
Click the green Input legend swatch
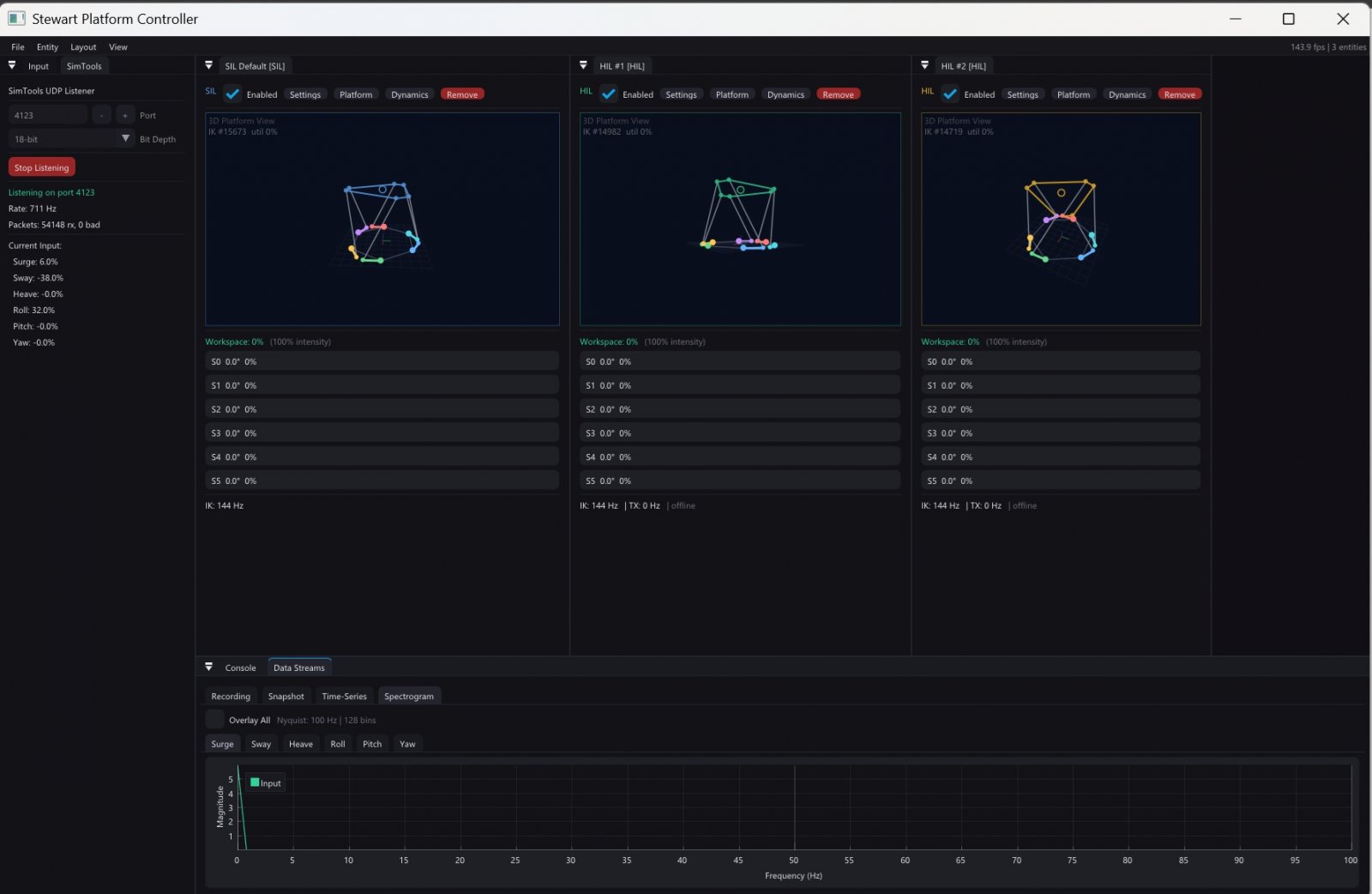[255, 782]
